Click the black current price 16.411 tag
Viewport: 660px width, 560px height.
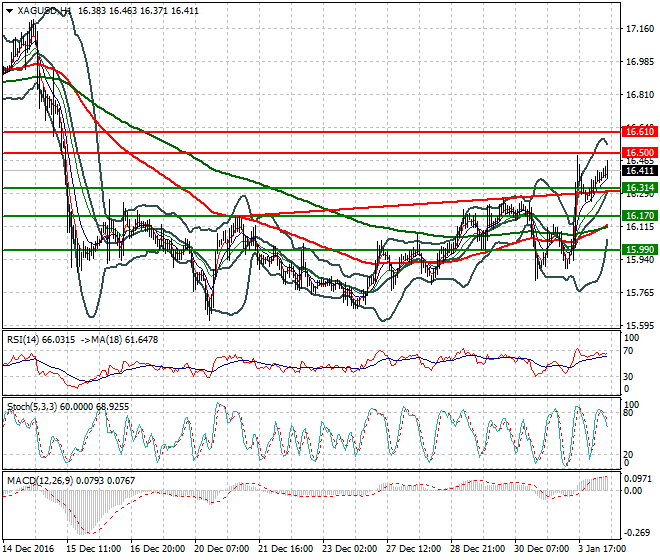coord(639,171)
